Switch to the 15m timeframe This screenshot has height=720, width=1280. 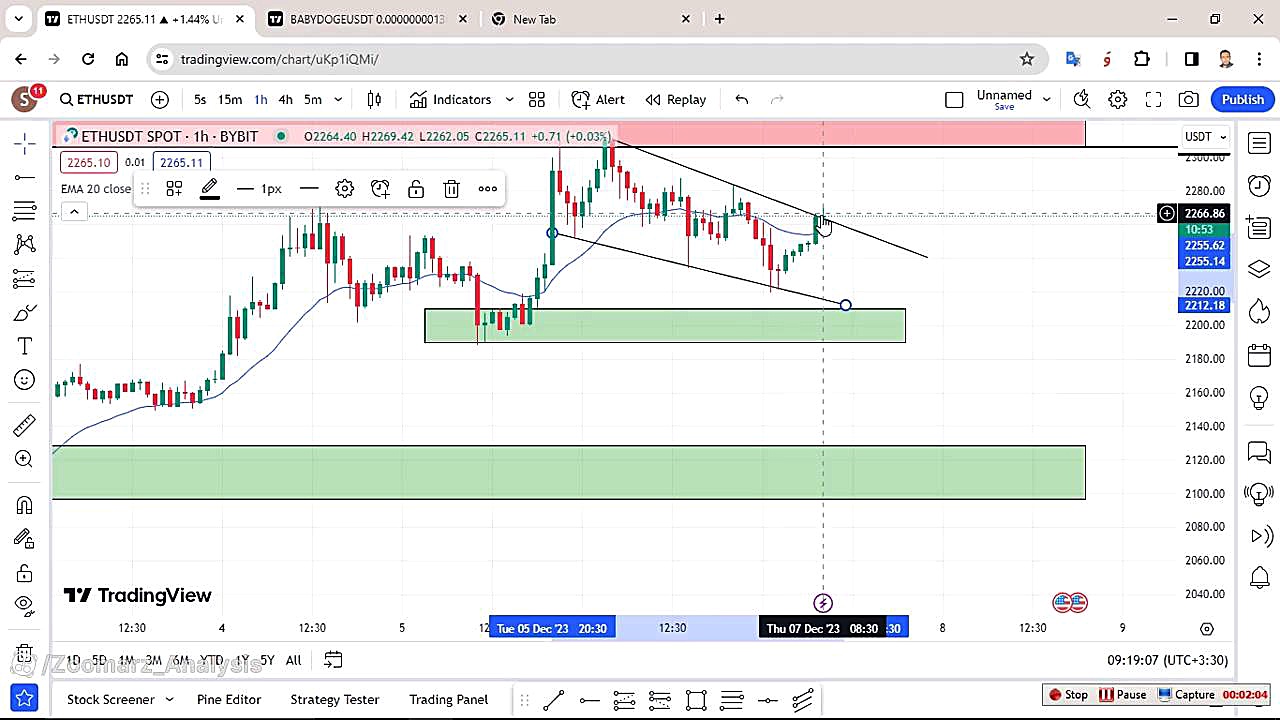click(230, 99)
